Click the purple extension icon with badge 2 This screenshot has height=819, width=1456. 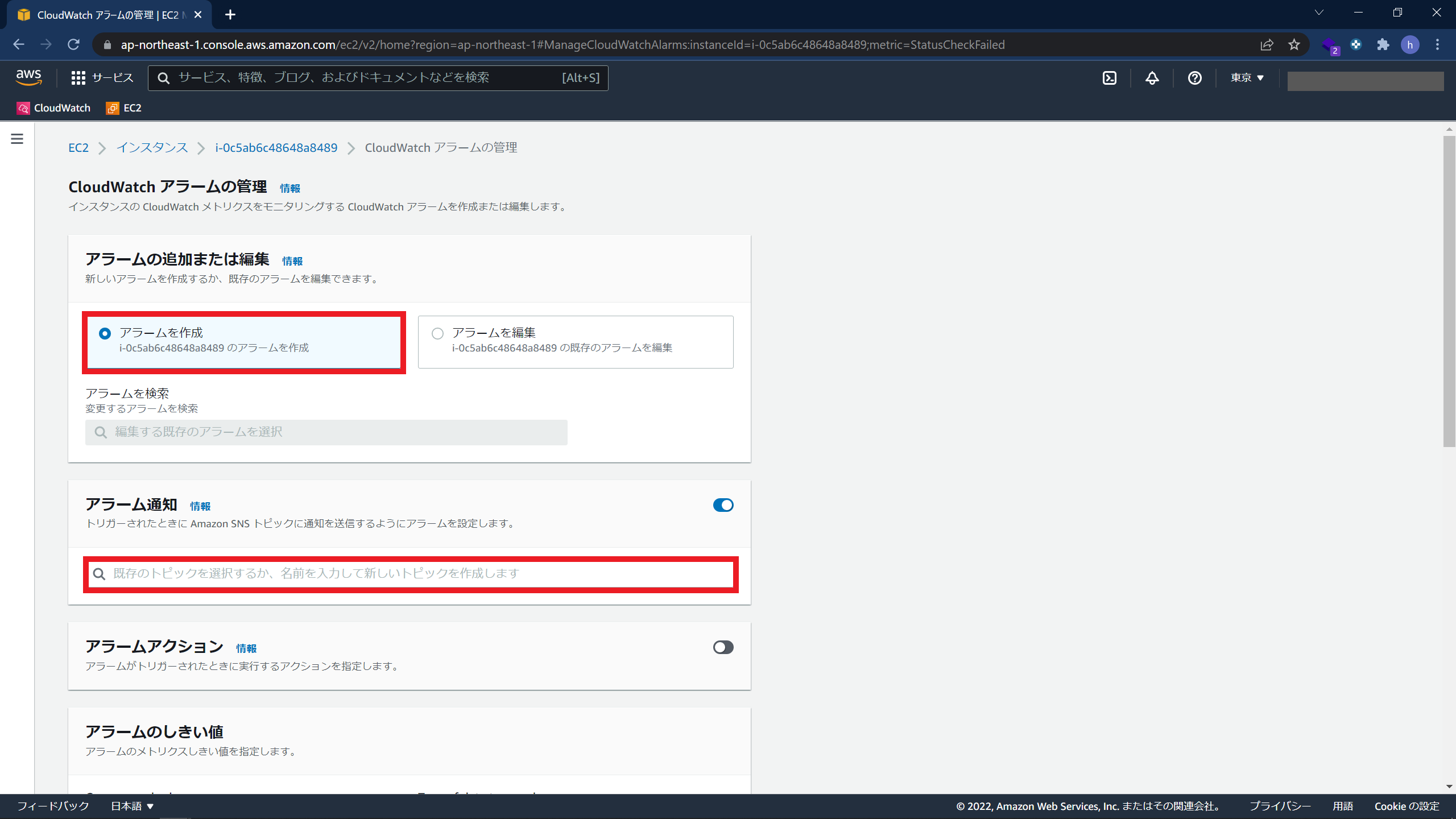click(x=1330, y=45)
